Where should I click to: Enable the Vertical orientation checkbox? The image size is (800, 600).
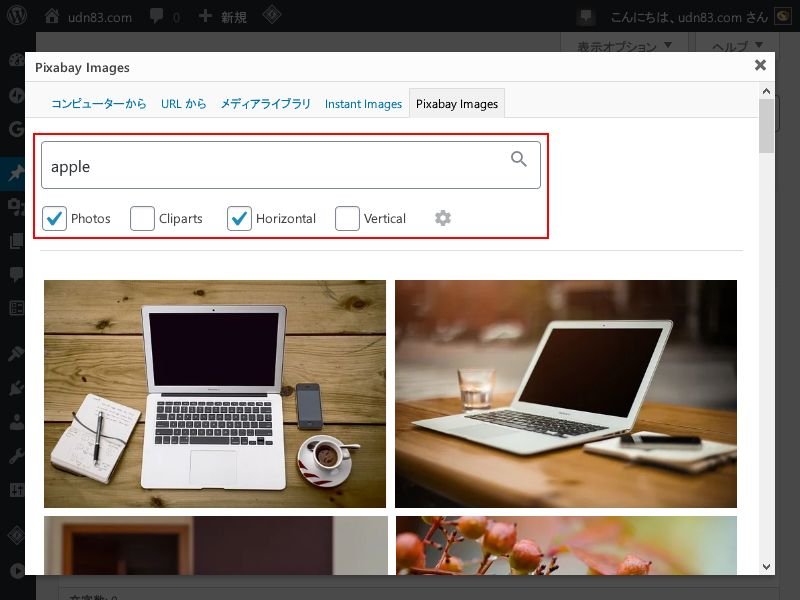point(347,218)
